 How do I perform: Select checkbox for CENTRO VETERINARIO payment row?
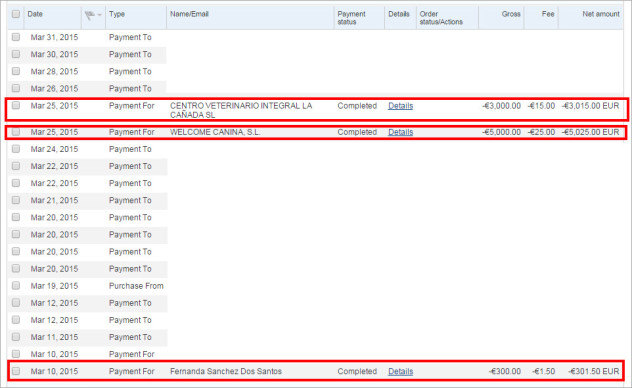tap(16, 105)
